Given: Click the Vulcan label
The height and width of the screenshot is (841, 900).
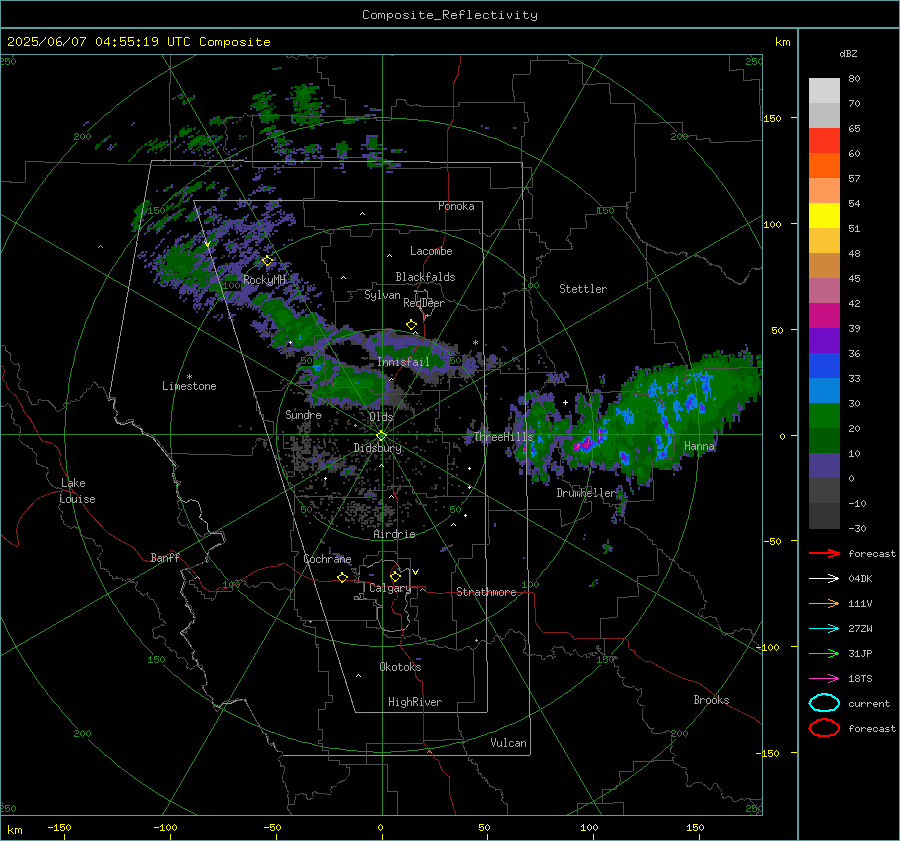Looking at the screenshot, I should click(x=509, y=743).
